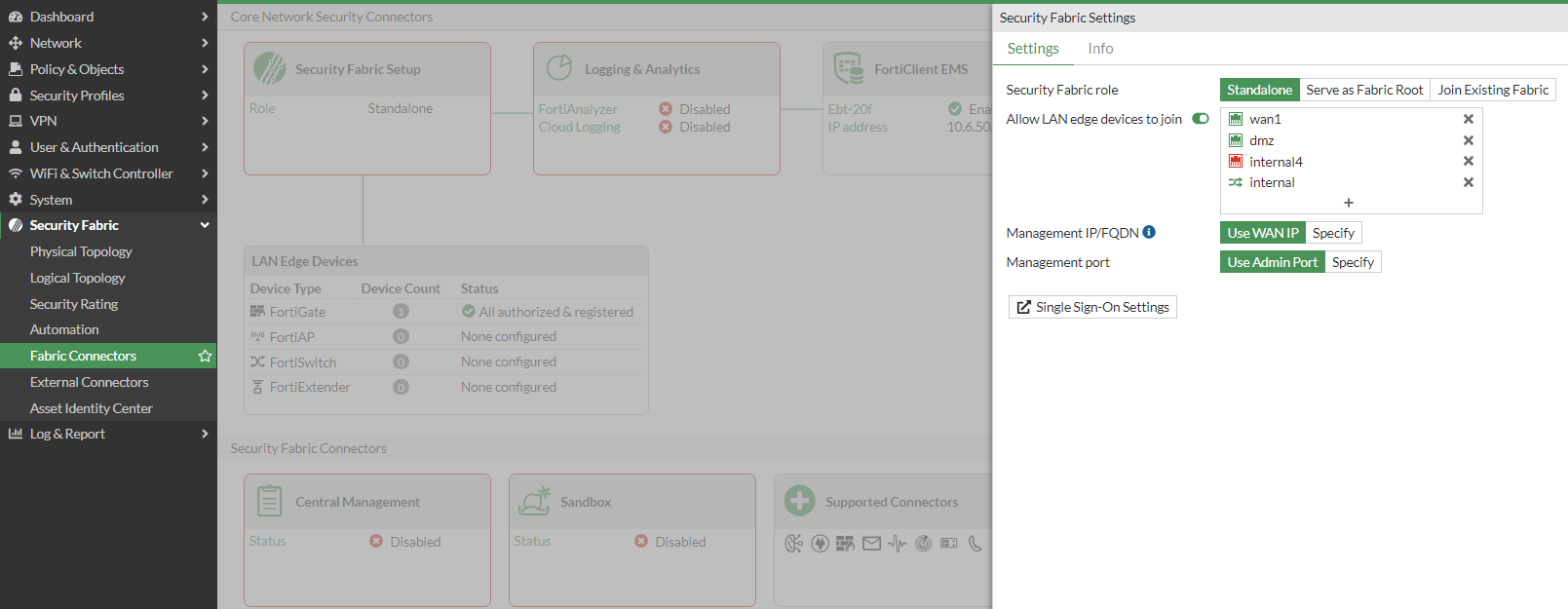Viewport: 1568px width, 609px height.
Task: Choose Specify for Management port
Action: pos(1353,262)
